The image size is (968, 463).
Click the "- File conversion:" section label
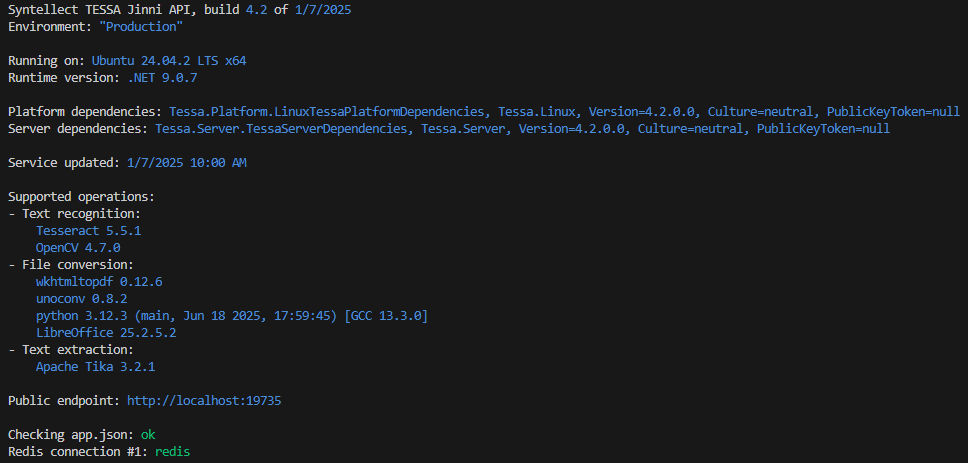point(70,265)
